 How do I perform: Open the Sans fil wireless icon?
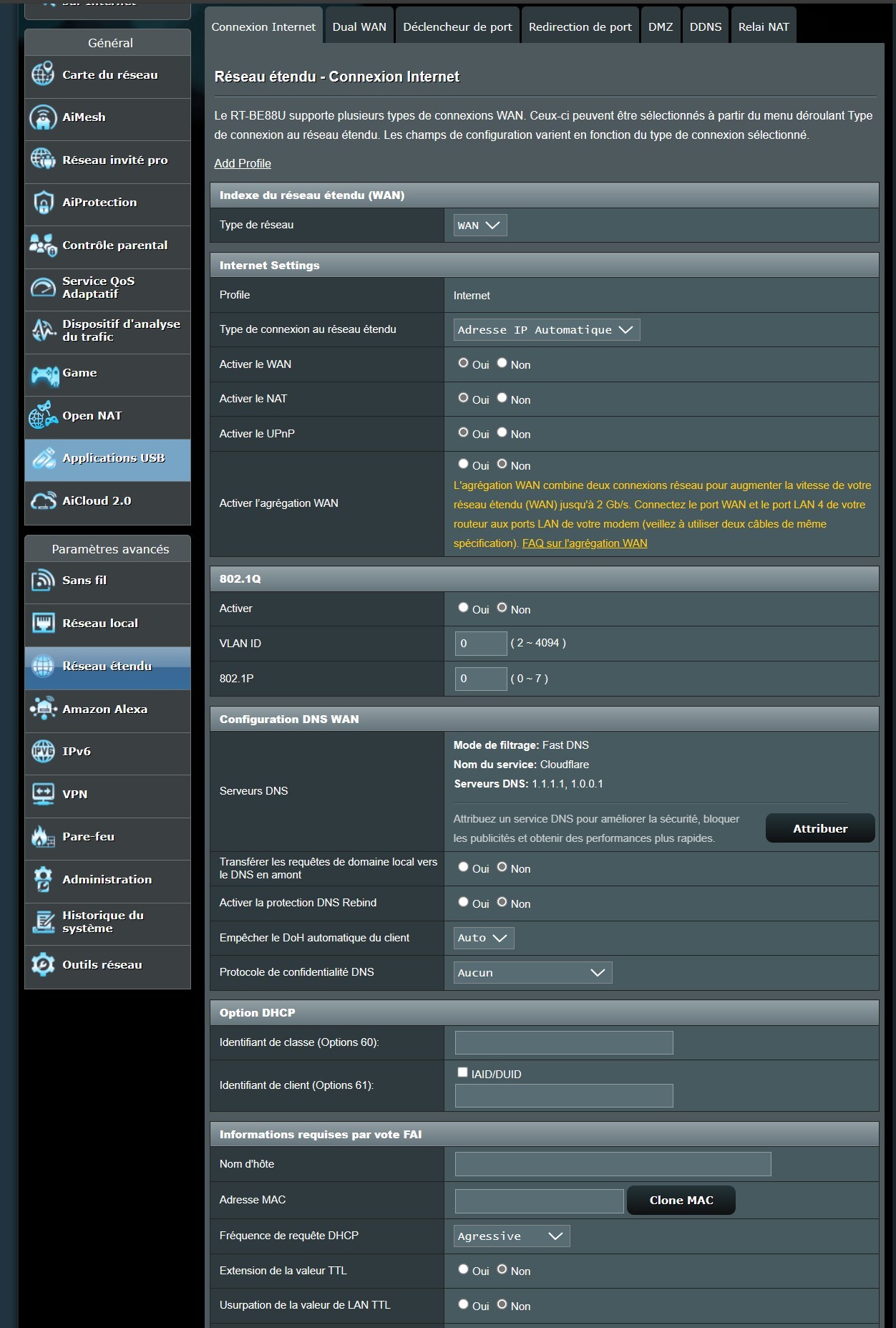43,581
